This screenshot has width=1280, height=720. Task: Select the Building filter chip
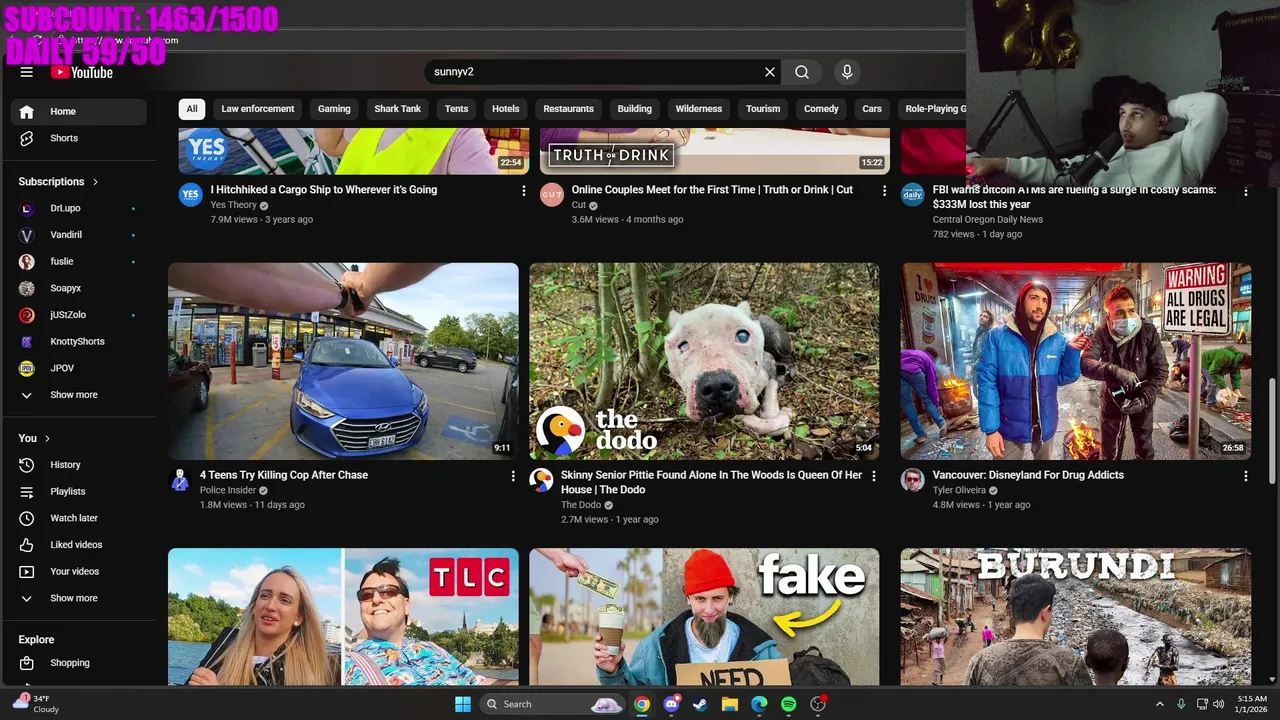coord(634,109)
